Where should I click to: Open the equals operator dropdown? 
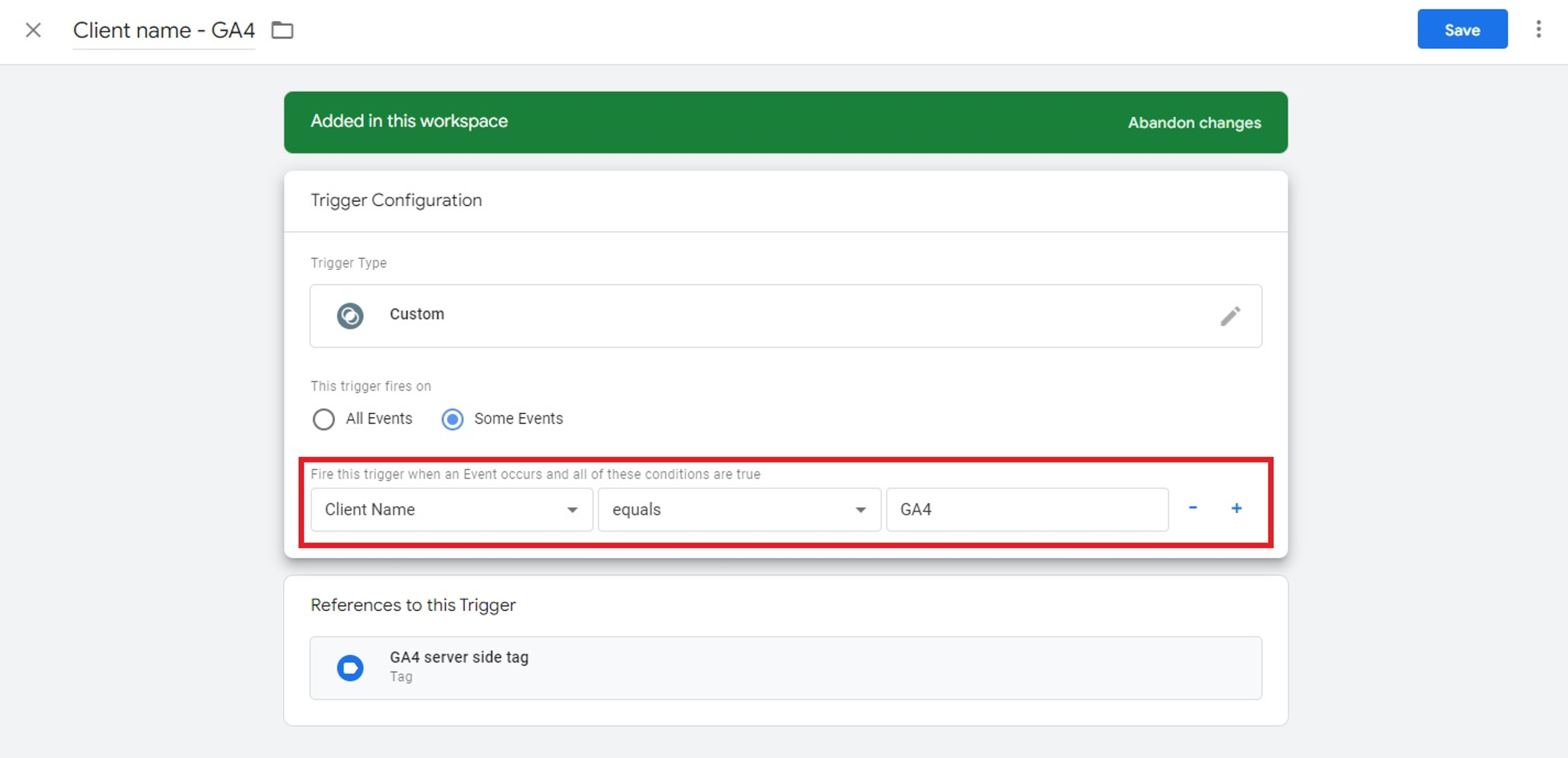coord(739,509)
